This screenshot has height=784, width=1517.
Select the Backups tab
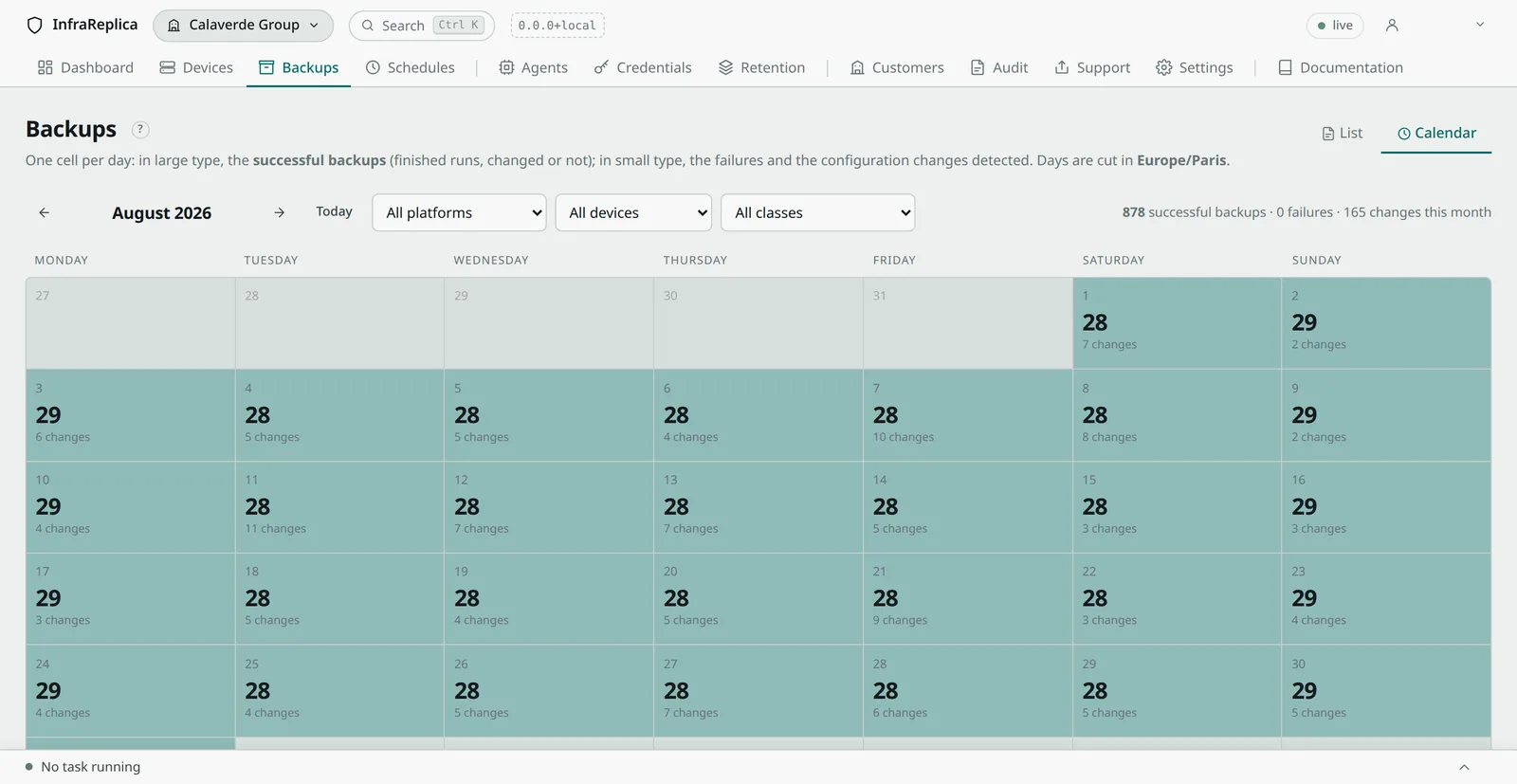[x=299, y=67]
